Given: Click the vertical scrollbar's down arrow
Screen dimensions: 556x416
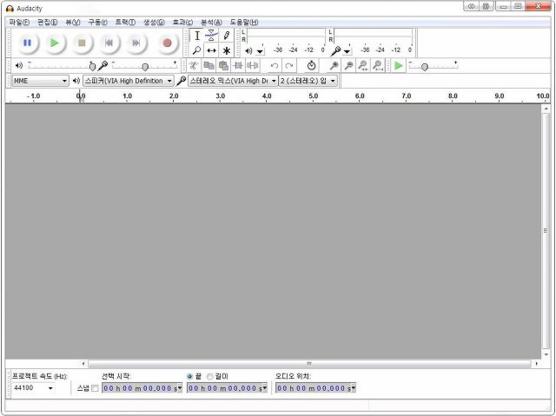Looking at the screenshot, I should (x=546, y=354).
